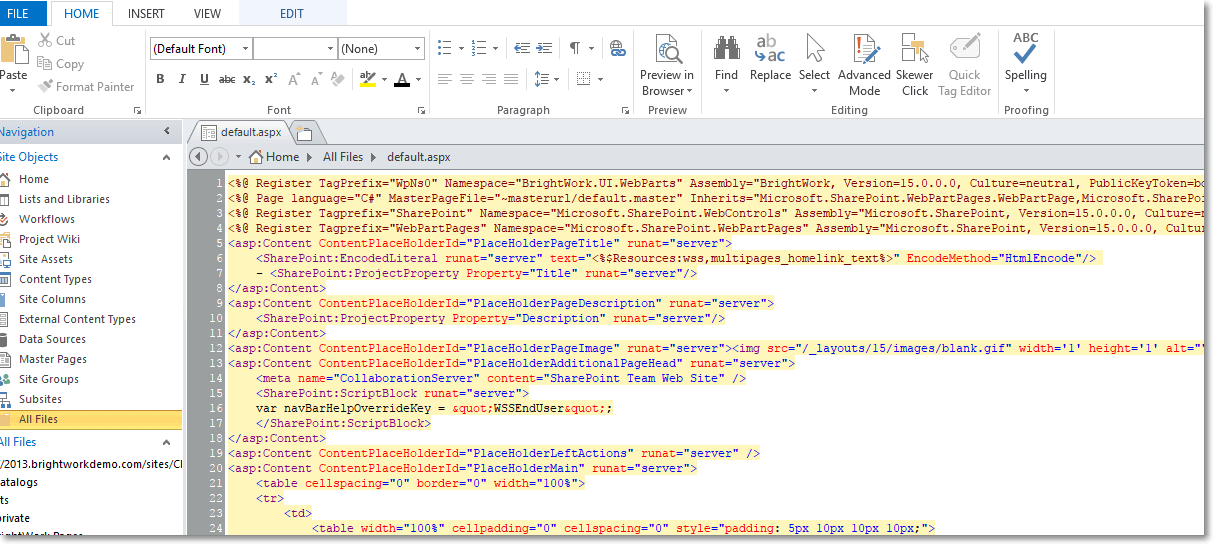Viewport: 1213px width, 544px height.
Task: Open the borders dropdown arrow
Action: 599,79
